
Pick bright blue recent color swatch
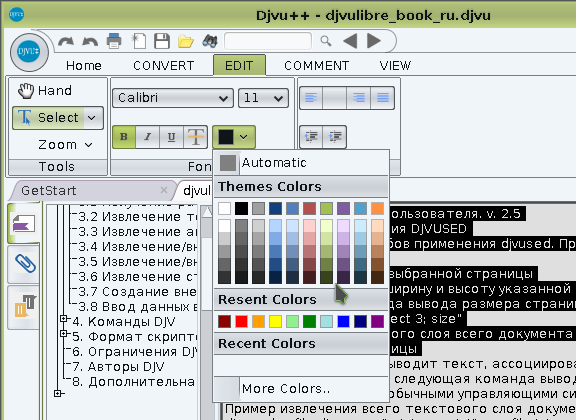343,322
